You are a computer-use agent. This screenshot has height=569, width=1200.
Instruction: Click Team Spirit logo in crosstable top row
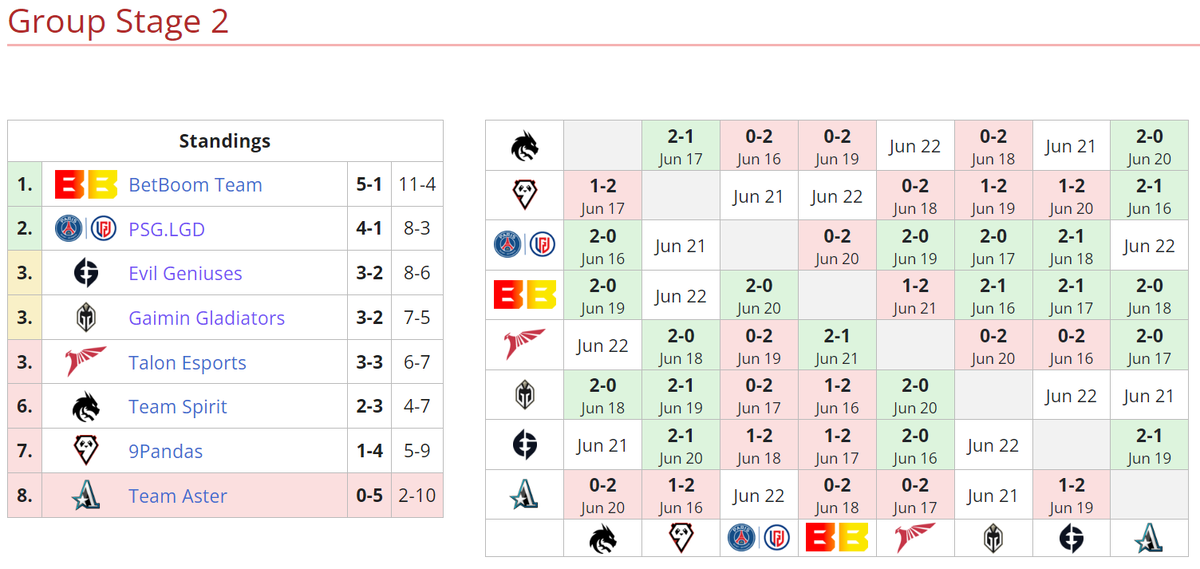[x=524, y=146]
